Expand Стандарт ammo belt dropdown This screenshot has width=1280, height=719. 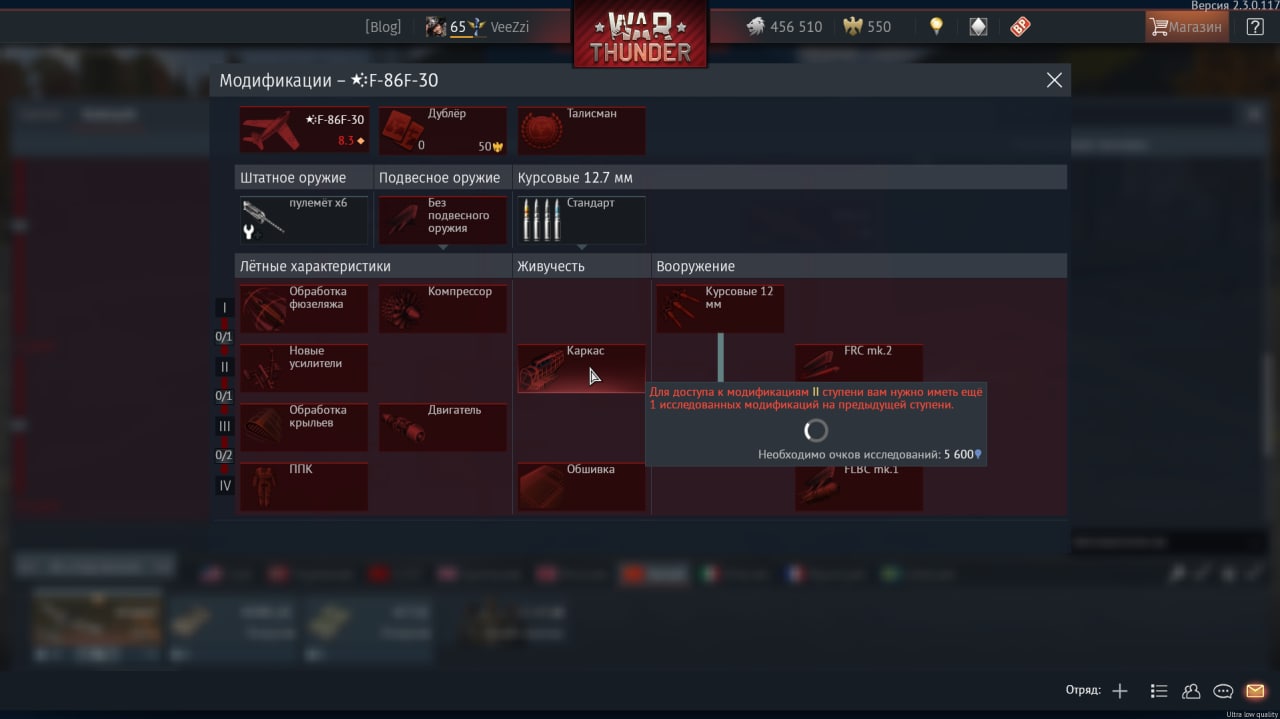click(581, 219)
